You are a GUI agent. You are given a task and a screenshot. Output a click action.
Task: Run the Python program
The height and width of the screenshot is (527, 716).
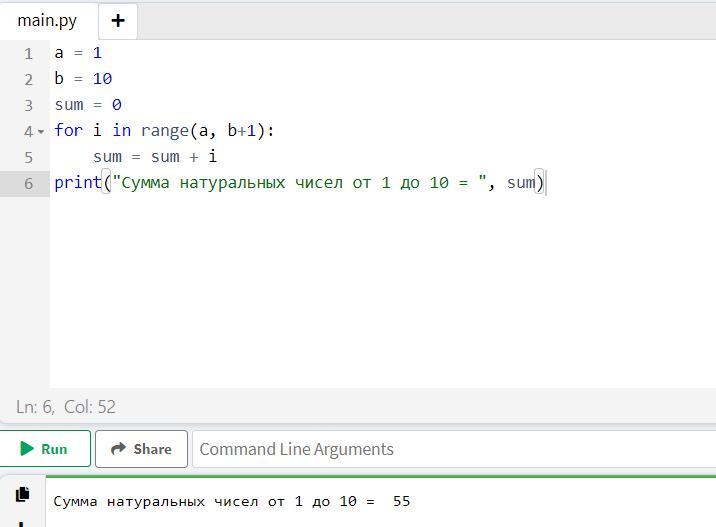click(x=45, y=449)
